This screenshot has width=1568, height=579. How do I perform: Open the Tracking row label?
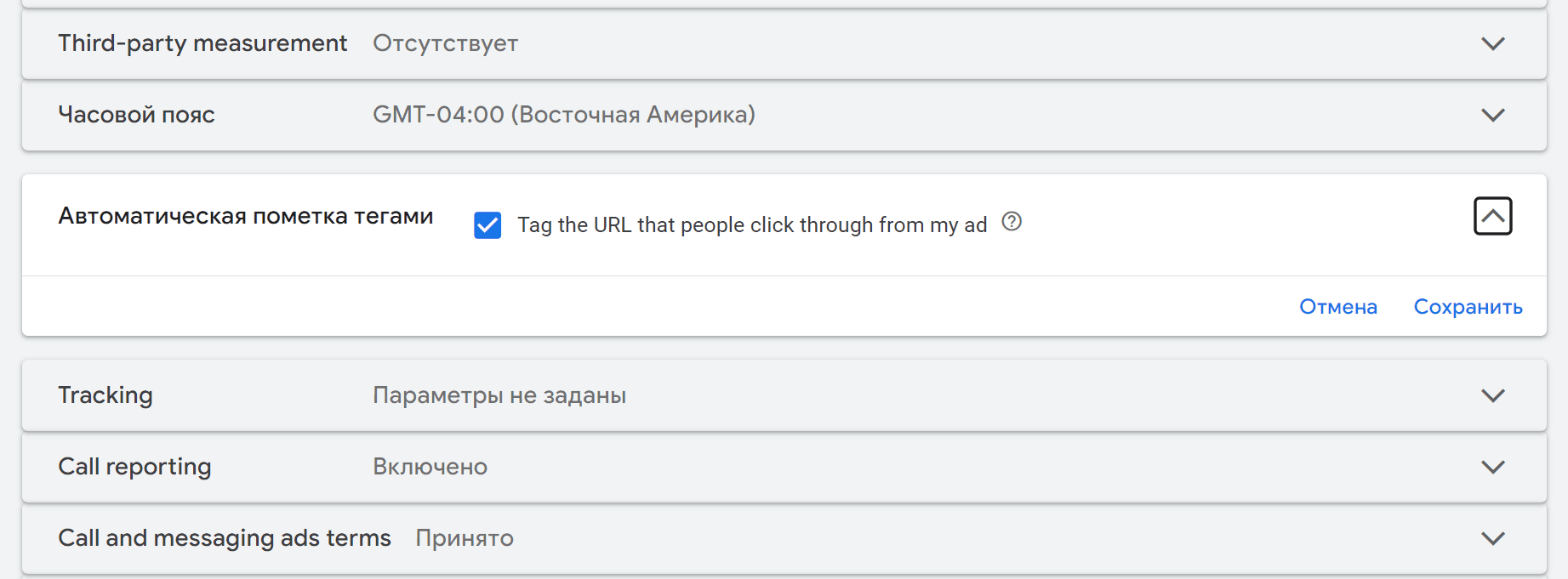tap(105, 395)
